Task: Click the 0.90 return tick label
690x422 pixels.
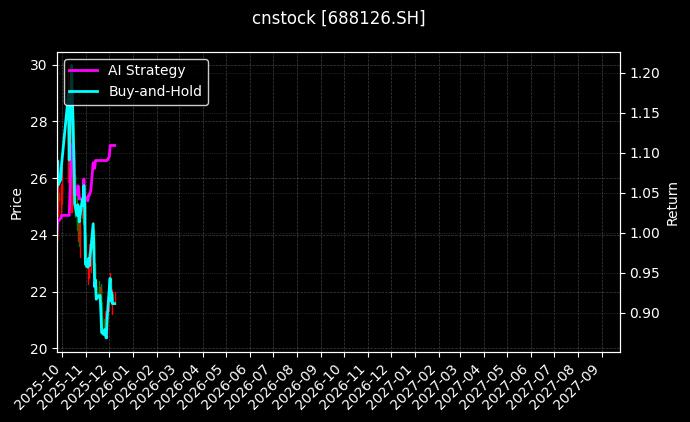Action: point(645,313)
